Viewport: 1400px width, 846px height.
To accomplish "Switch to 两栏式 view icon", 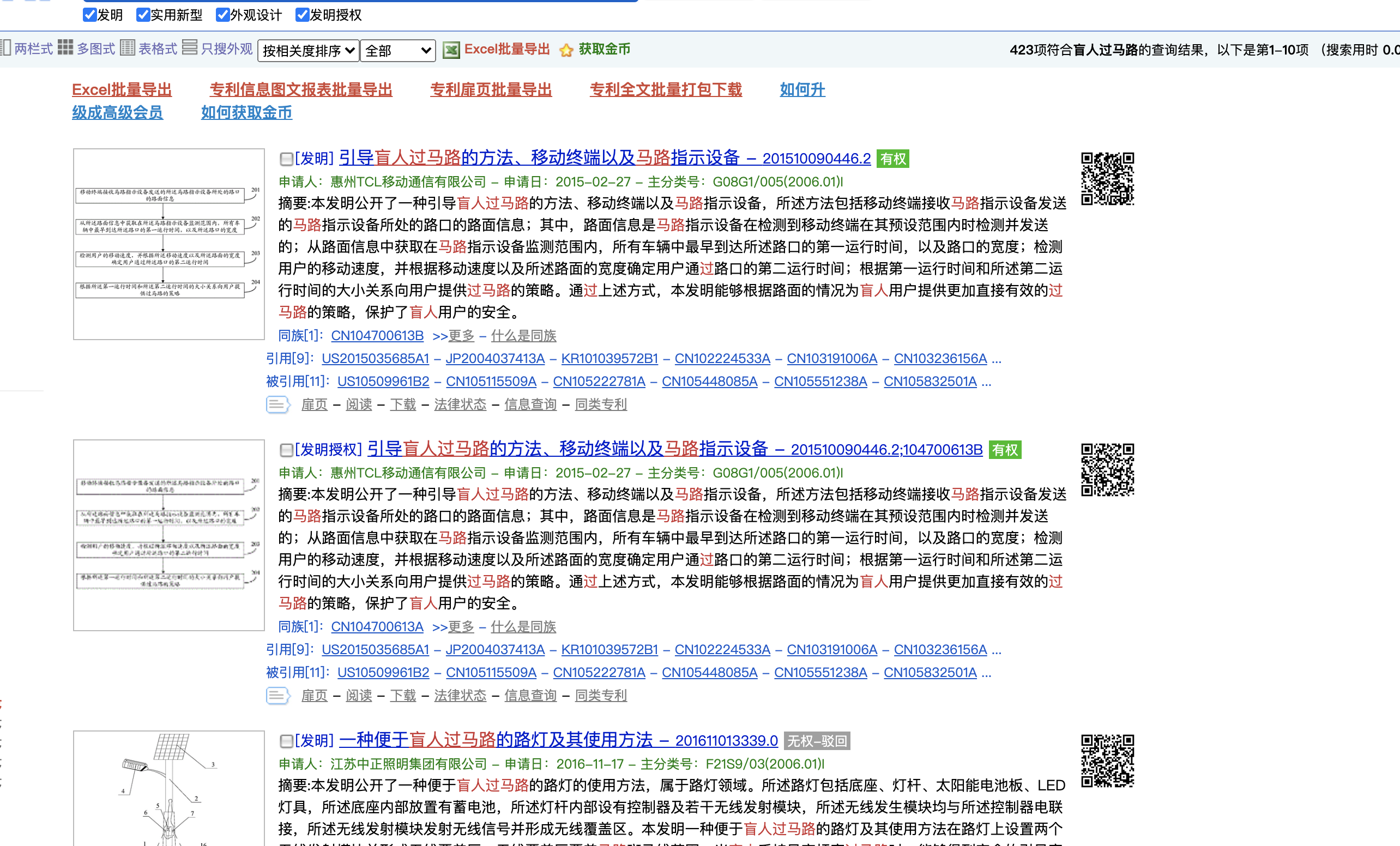I will pos(5,47).
